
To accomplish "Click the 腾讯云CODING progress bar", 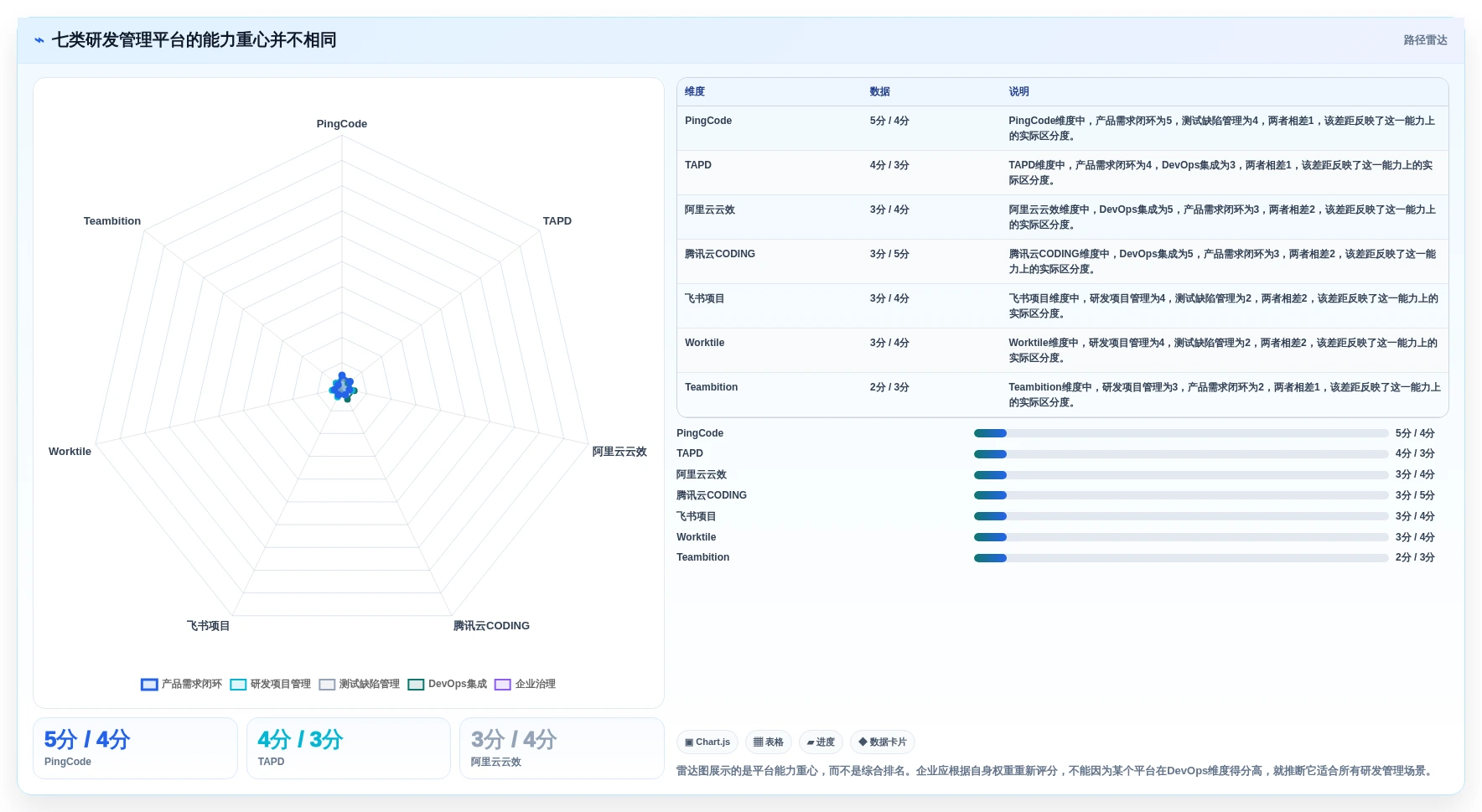I will point(1181,495).
